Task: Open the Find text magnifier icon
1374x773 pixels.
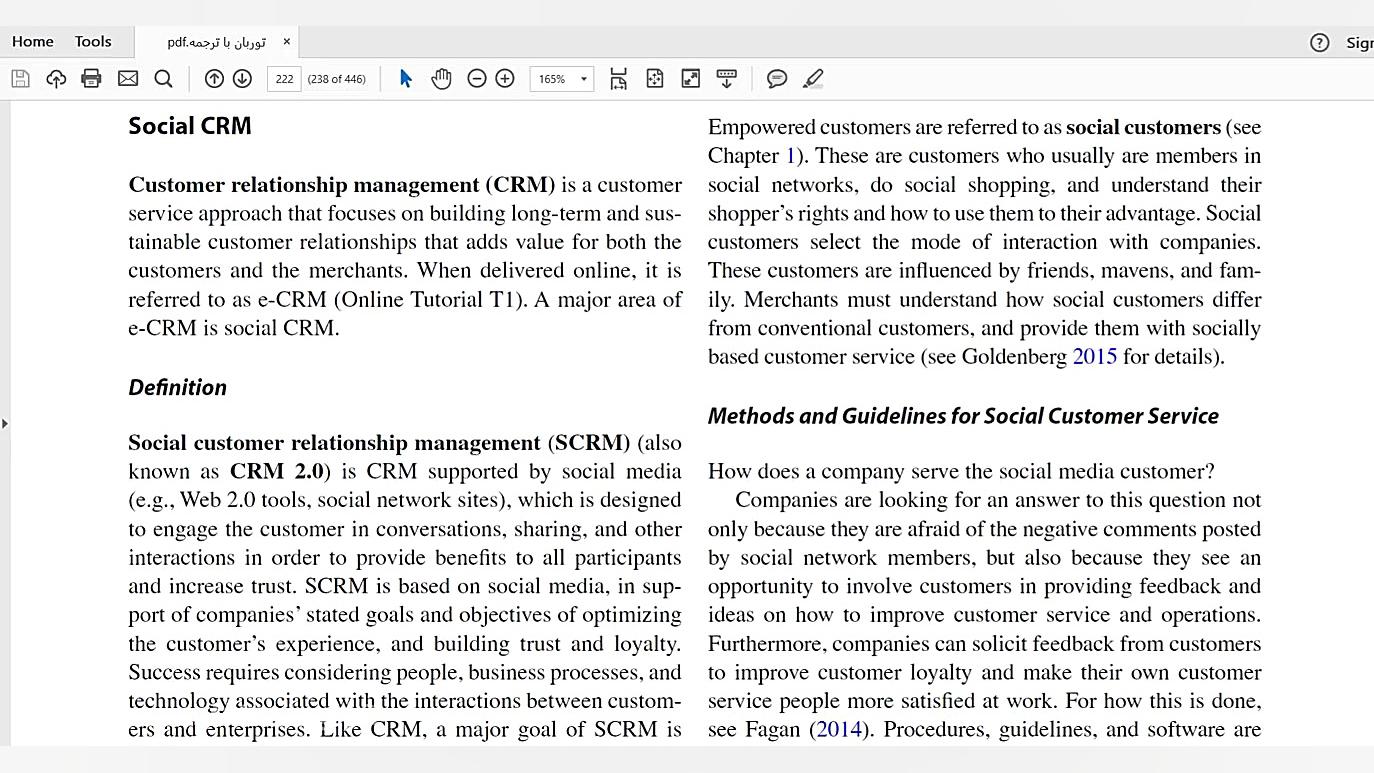Action: 164,78
